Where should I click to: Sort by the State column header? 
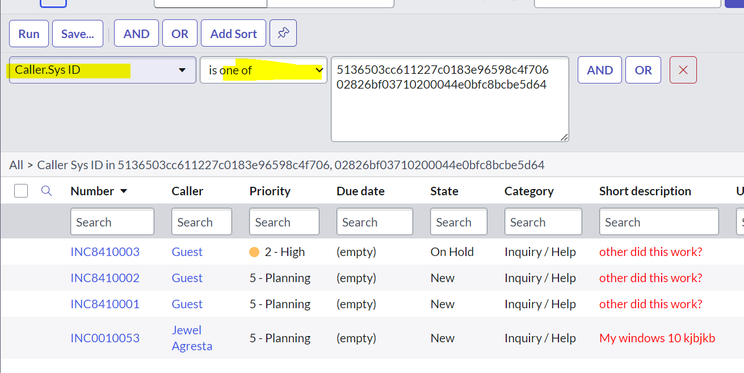[444, 191]
